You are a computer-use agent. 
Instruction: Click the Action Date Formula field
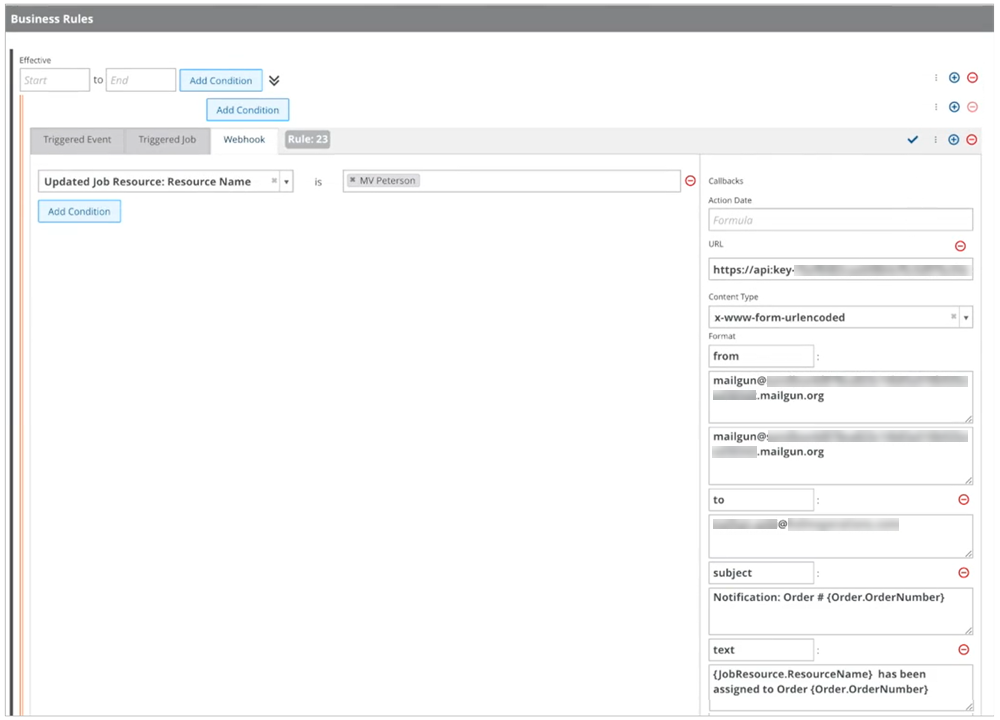point(841,220)
